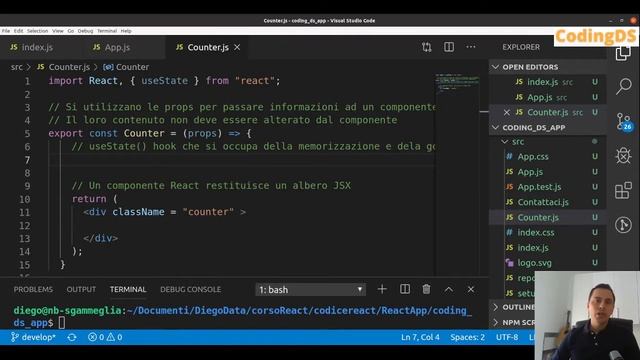
Task: Open the editor More Actions ellipsis
Action: [471, 47]
